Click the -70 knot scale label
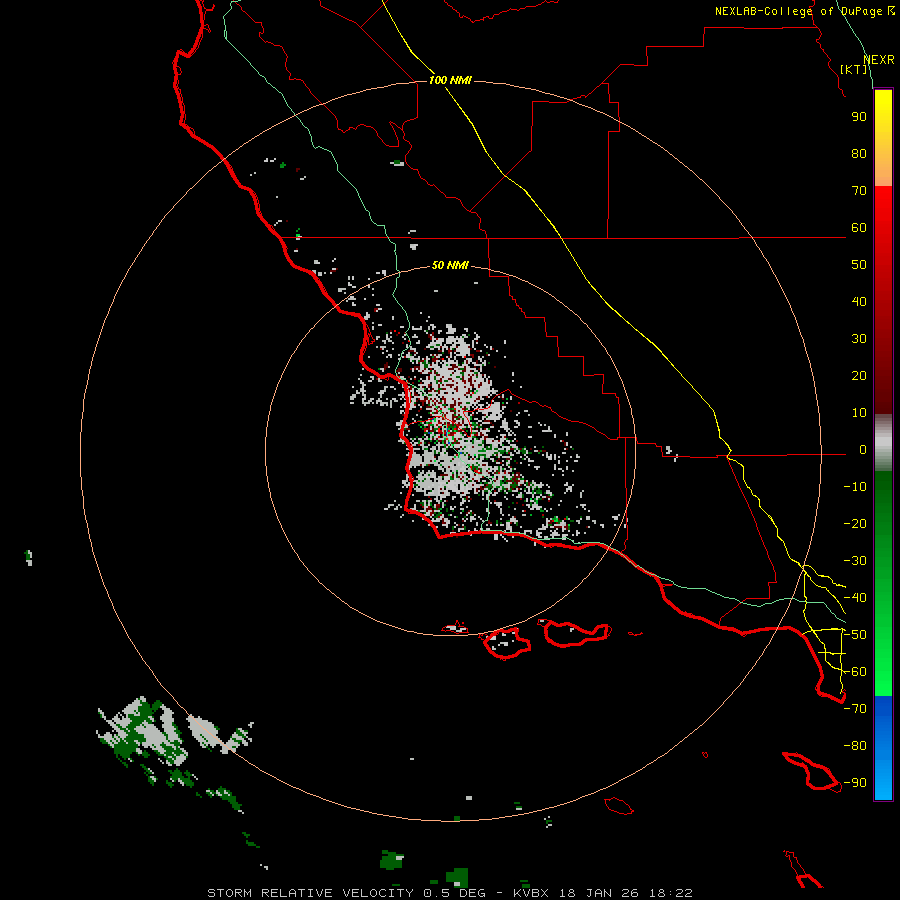 pos(855,709)
